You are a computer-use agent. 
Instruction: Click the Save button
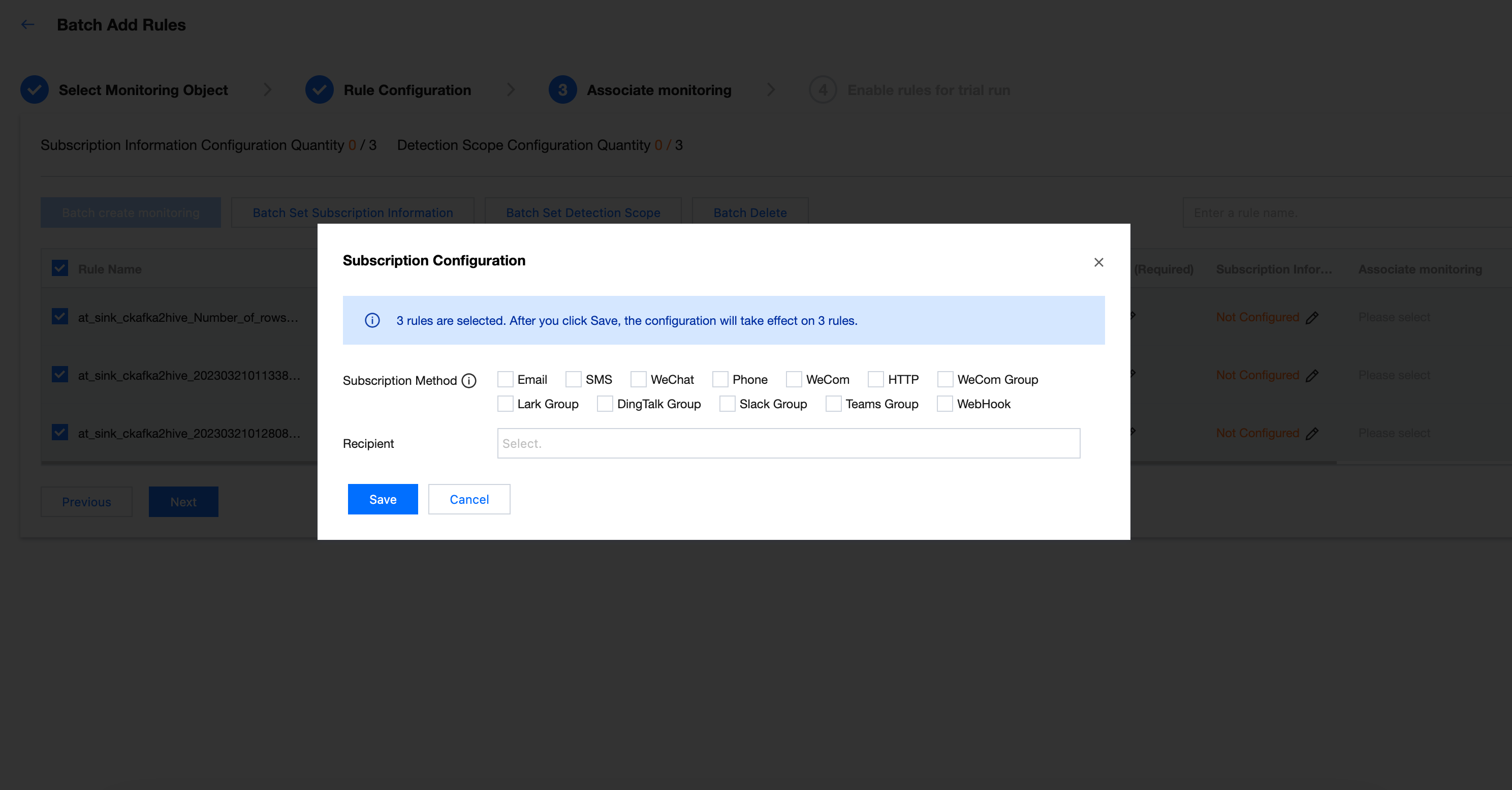tap(383, 499)
